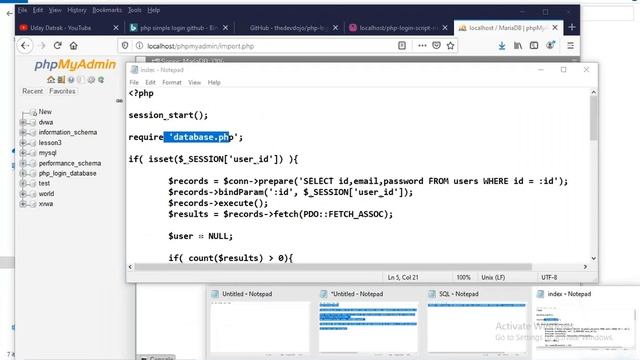Switch to localhost/php-login-script tab
Viewport: 640px width, 360px height.
click(x=398, y=28)
